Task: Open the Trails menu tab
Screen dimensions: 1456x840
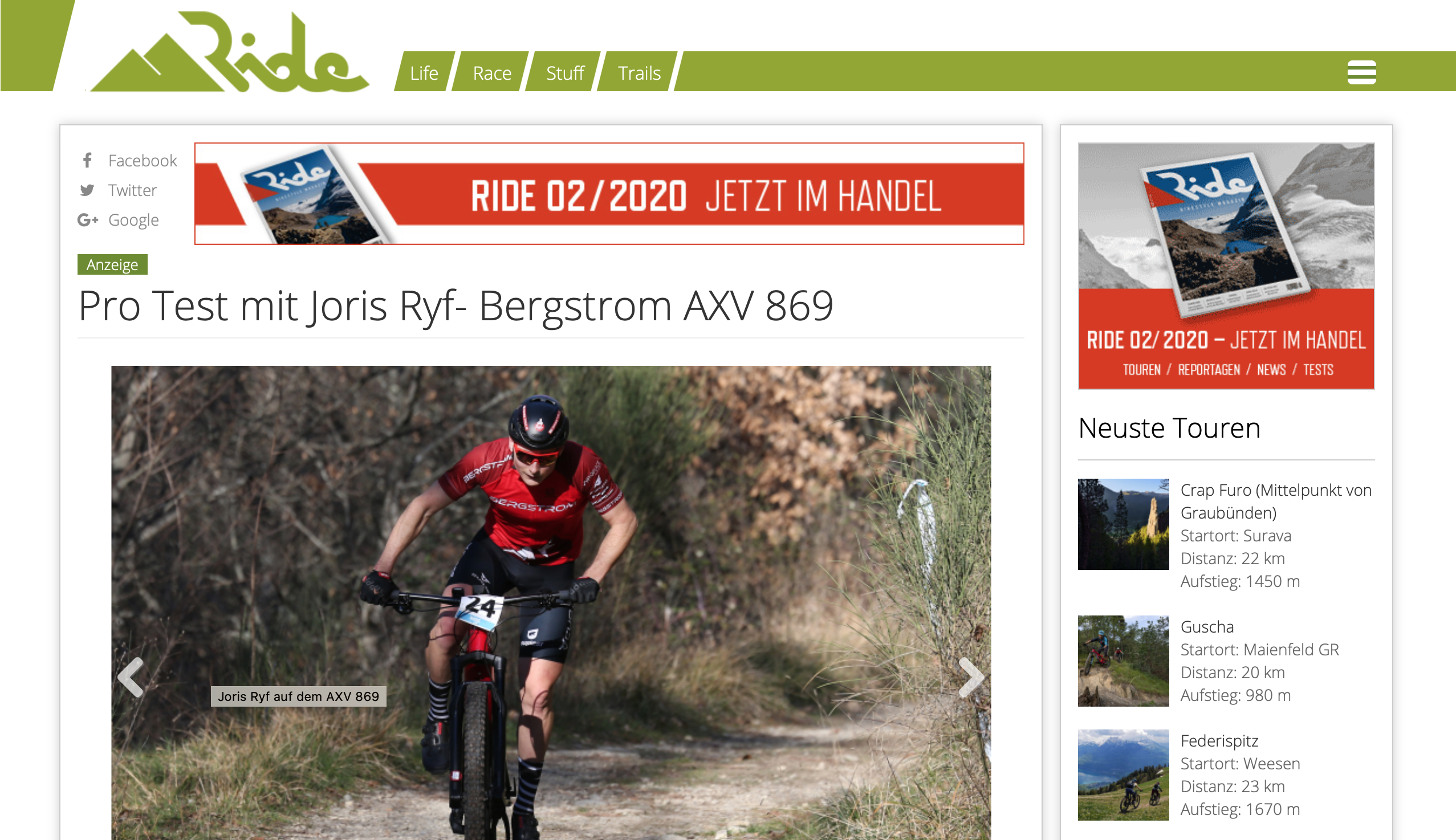Action: [639, 72]
